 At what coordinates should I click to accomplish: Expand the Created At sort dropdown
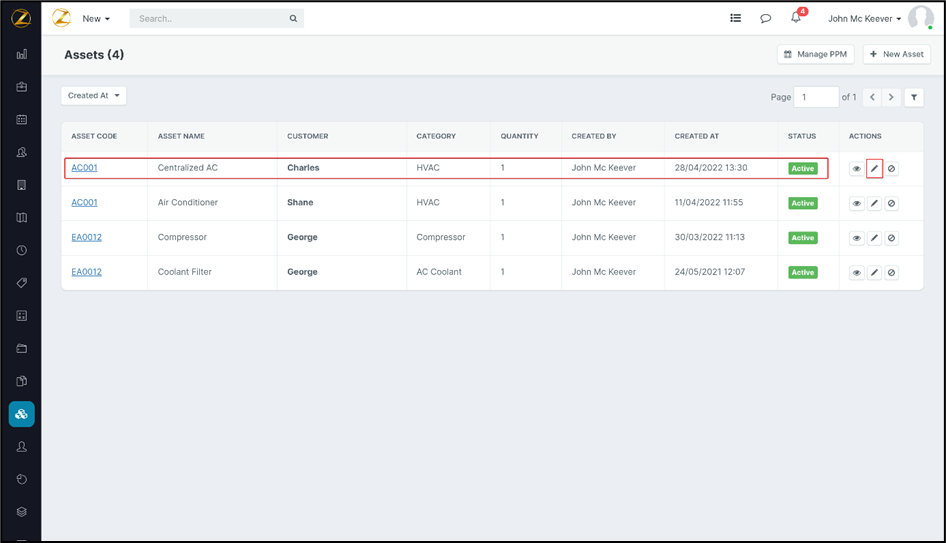click(93, 96)
